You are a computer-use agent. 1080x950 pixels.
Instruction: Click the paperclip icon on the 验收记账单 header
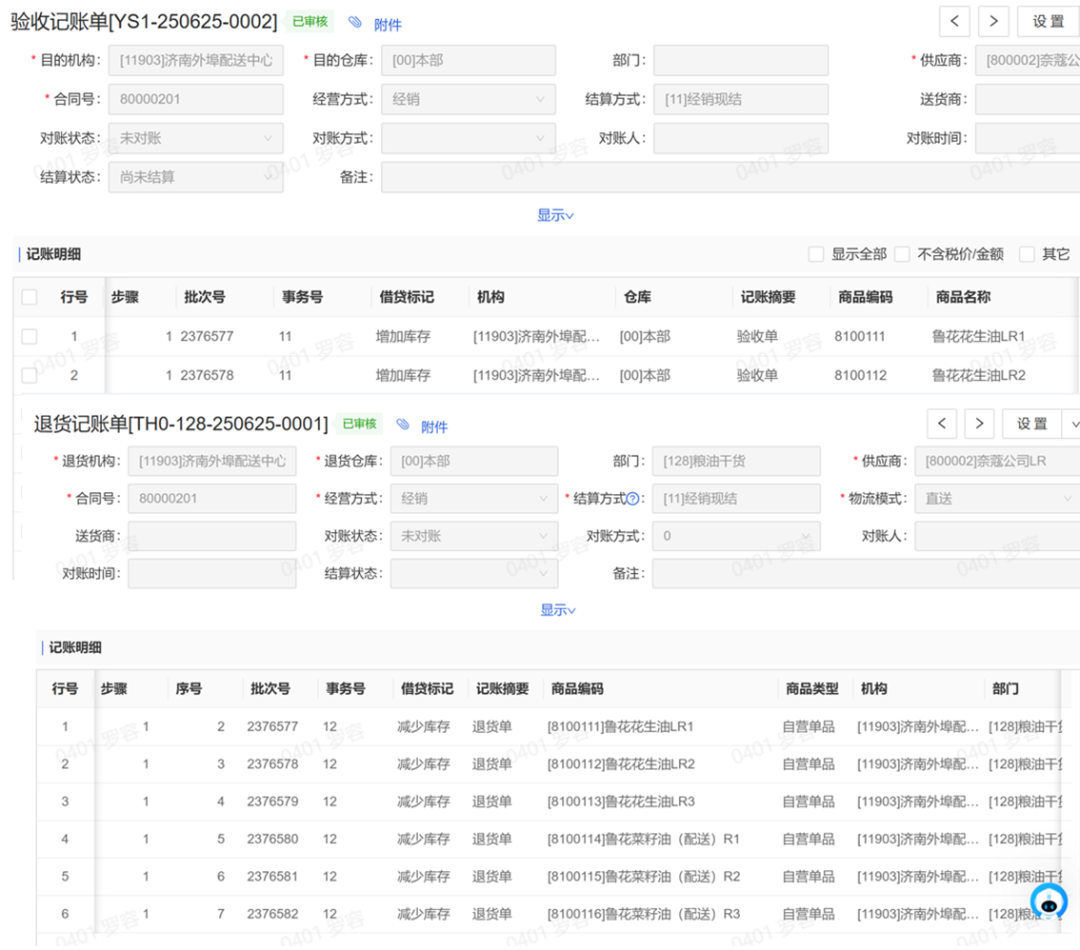point(355,22)
